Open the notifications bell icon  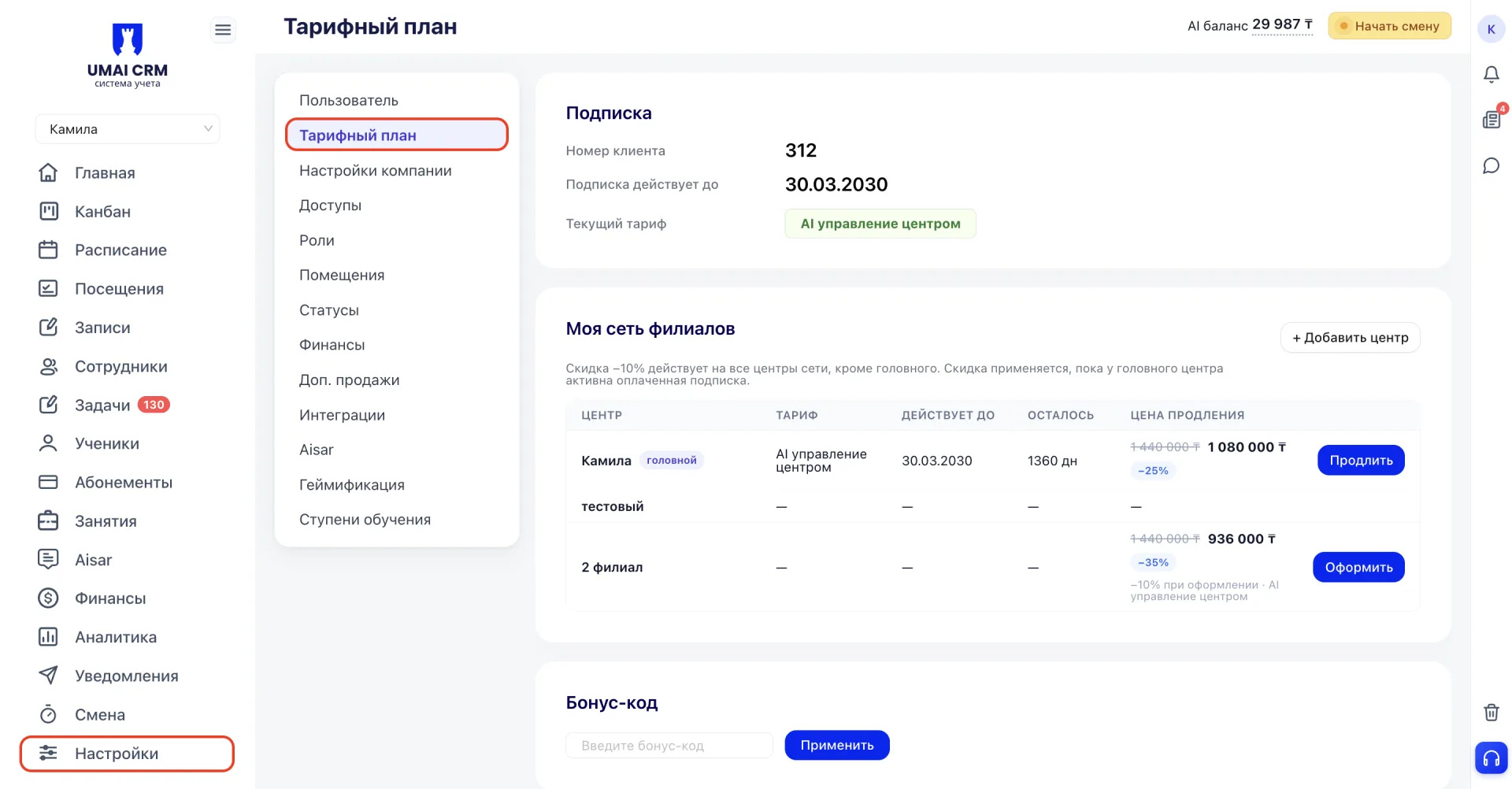(x=1491, y=74)
